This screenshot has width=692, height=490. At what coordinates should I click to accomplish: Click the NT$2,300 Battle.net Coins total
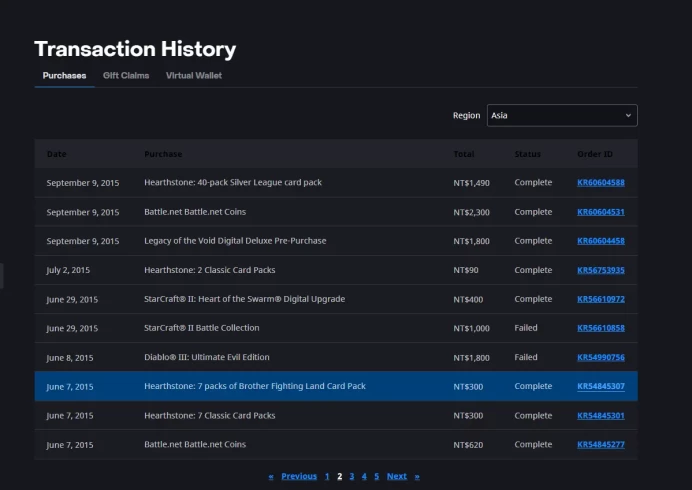[x=471, y=212]
